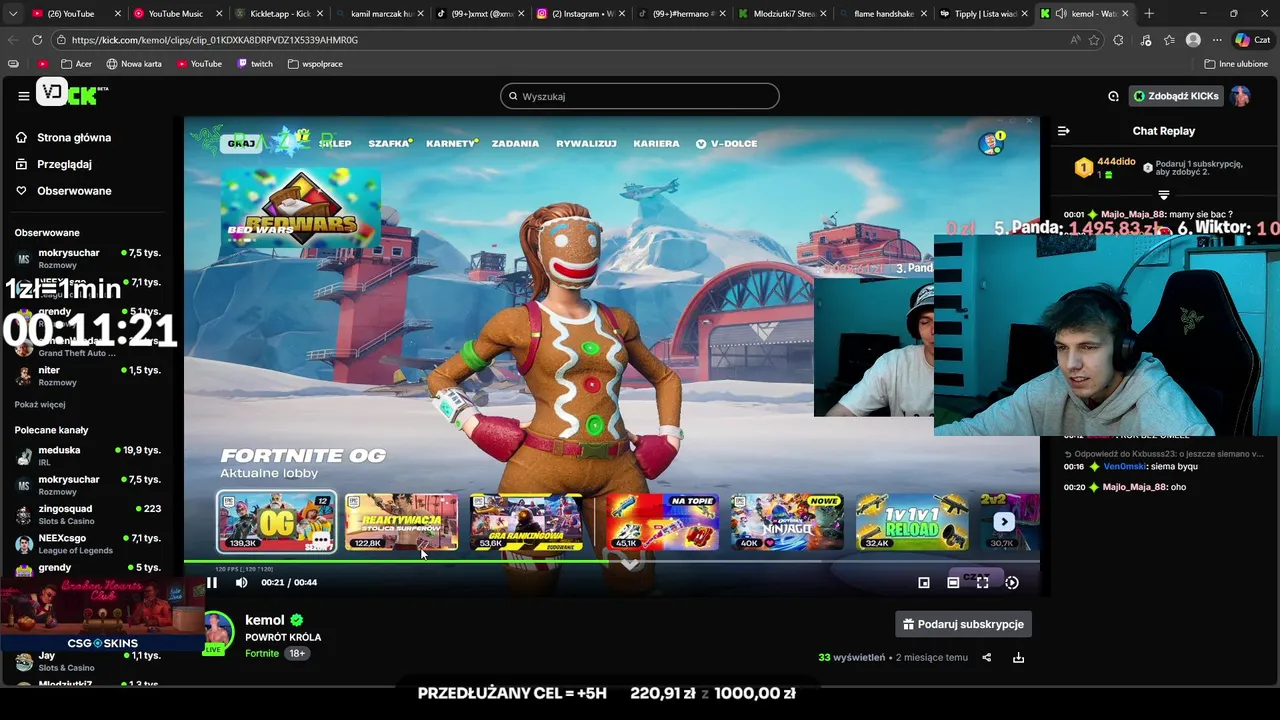This screenshot has height=720, width=1280.
Task: Open the Nowa karta bookmark
Action: pyautogui.click(x=134, y=64)
